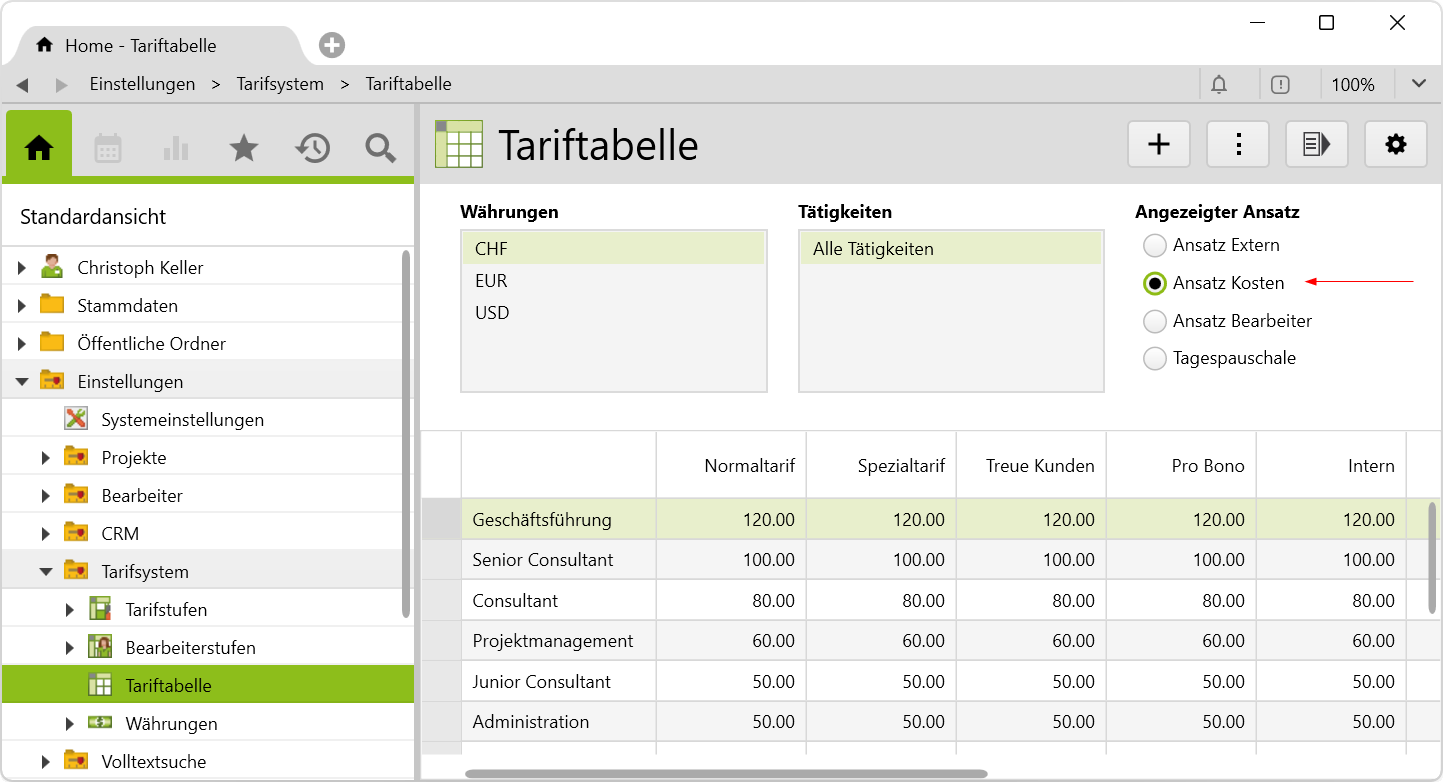Image resolution: width=1443 pixels, height=782 pixels.
Task: Open the history clock icon
Action: tap(312, 149)
